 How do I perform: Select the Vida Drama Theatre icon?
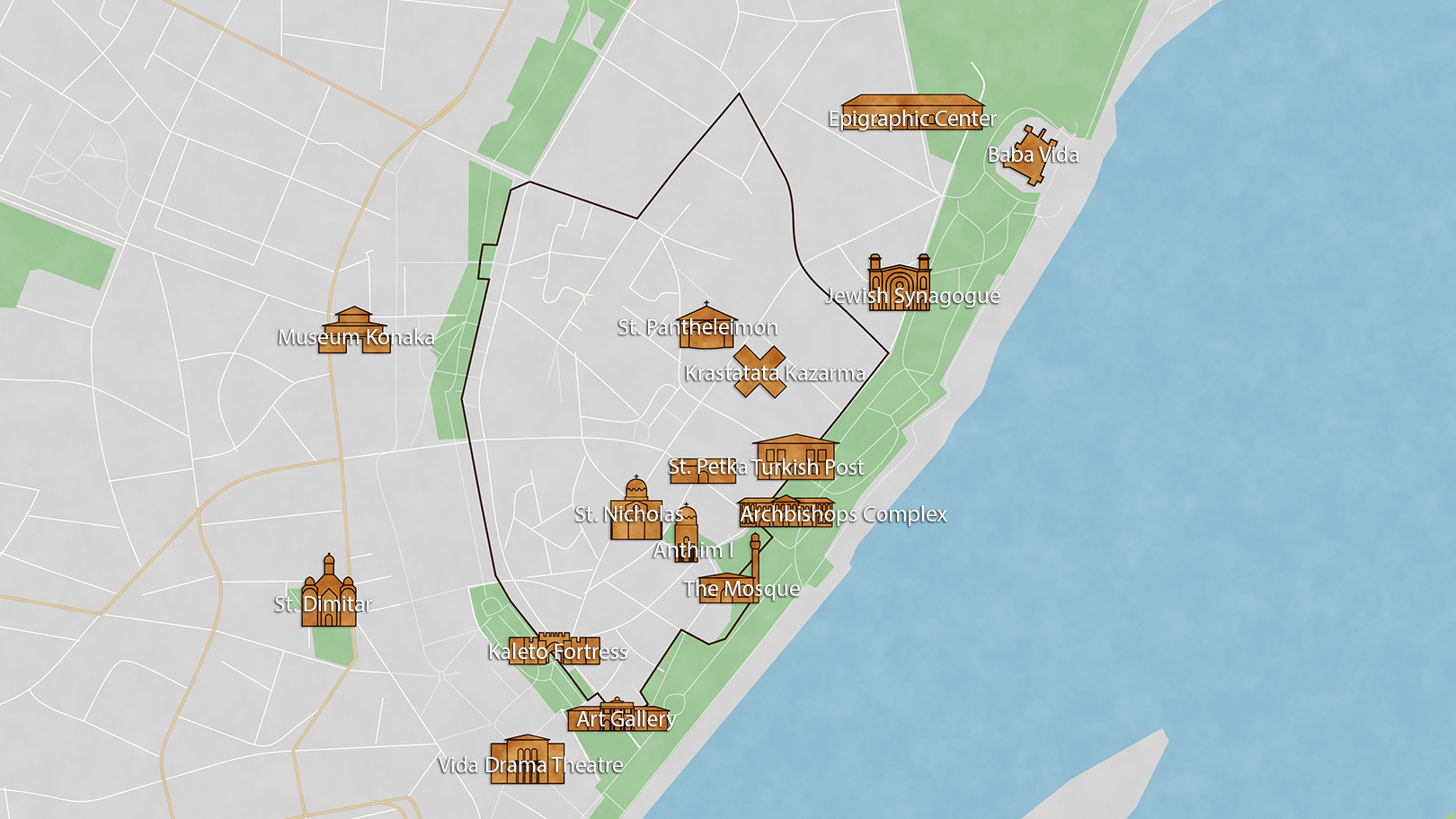pos(528,760)
